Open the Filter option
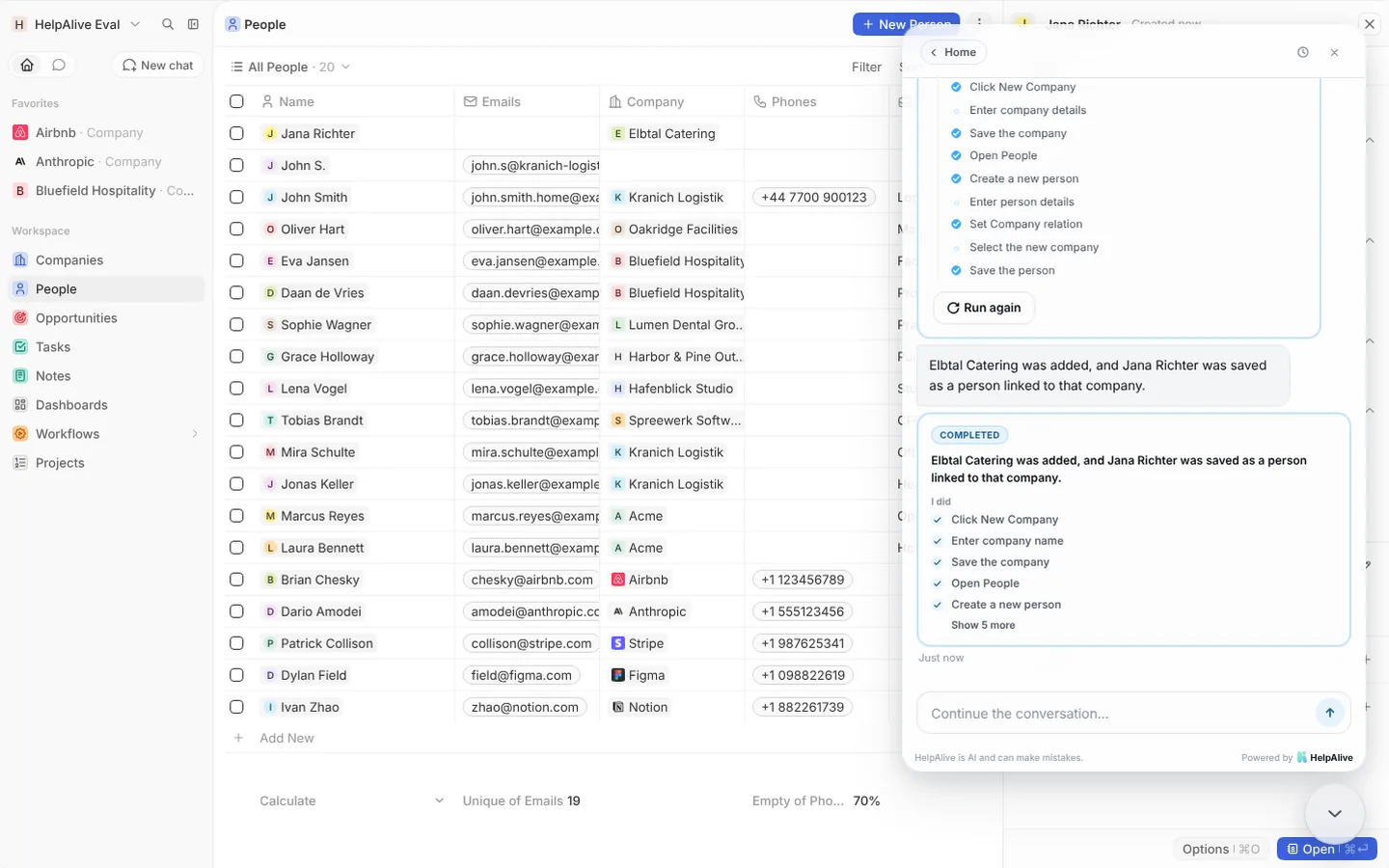 (866, 67)
